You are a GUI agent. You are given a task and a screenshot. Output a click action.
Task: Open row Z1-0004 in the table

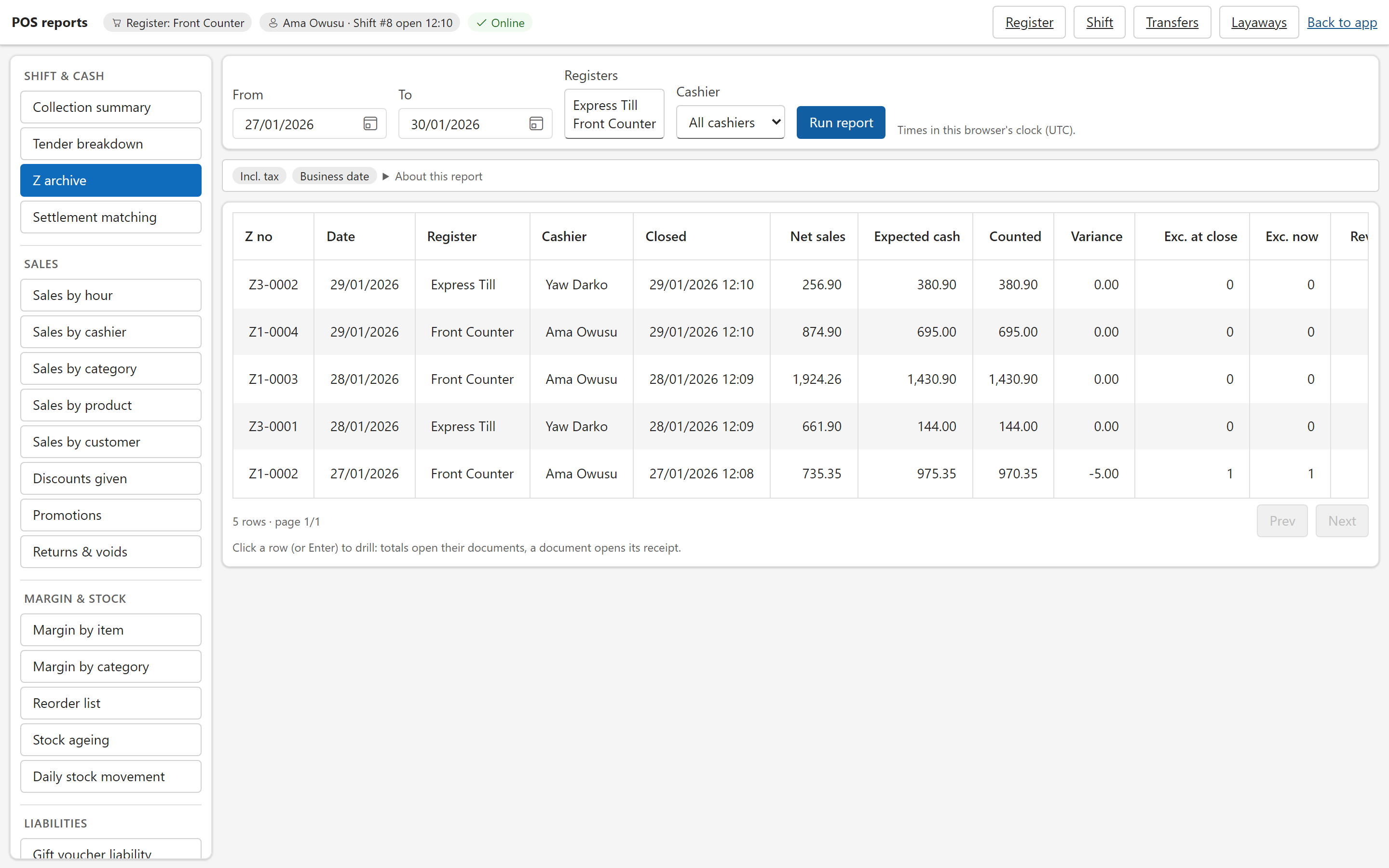(800, 332)
